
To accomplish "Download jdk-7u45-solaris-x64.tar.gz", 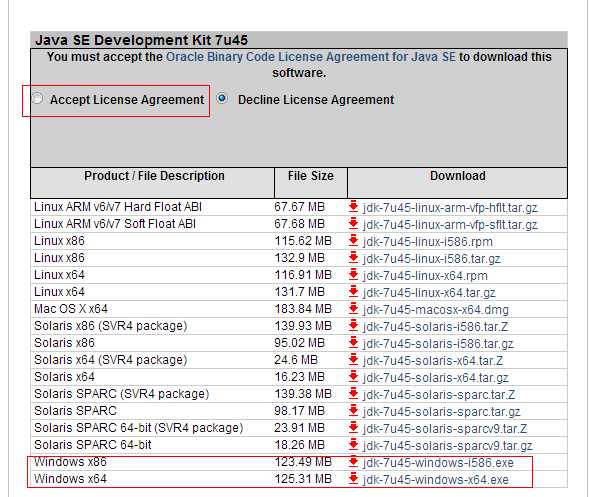I will click(x=436, y=378).
